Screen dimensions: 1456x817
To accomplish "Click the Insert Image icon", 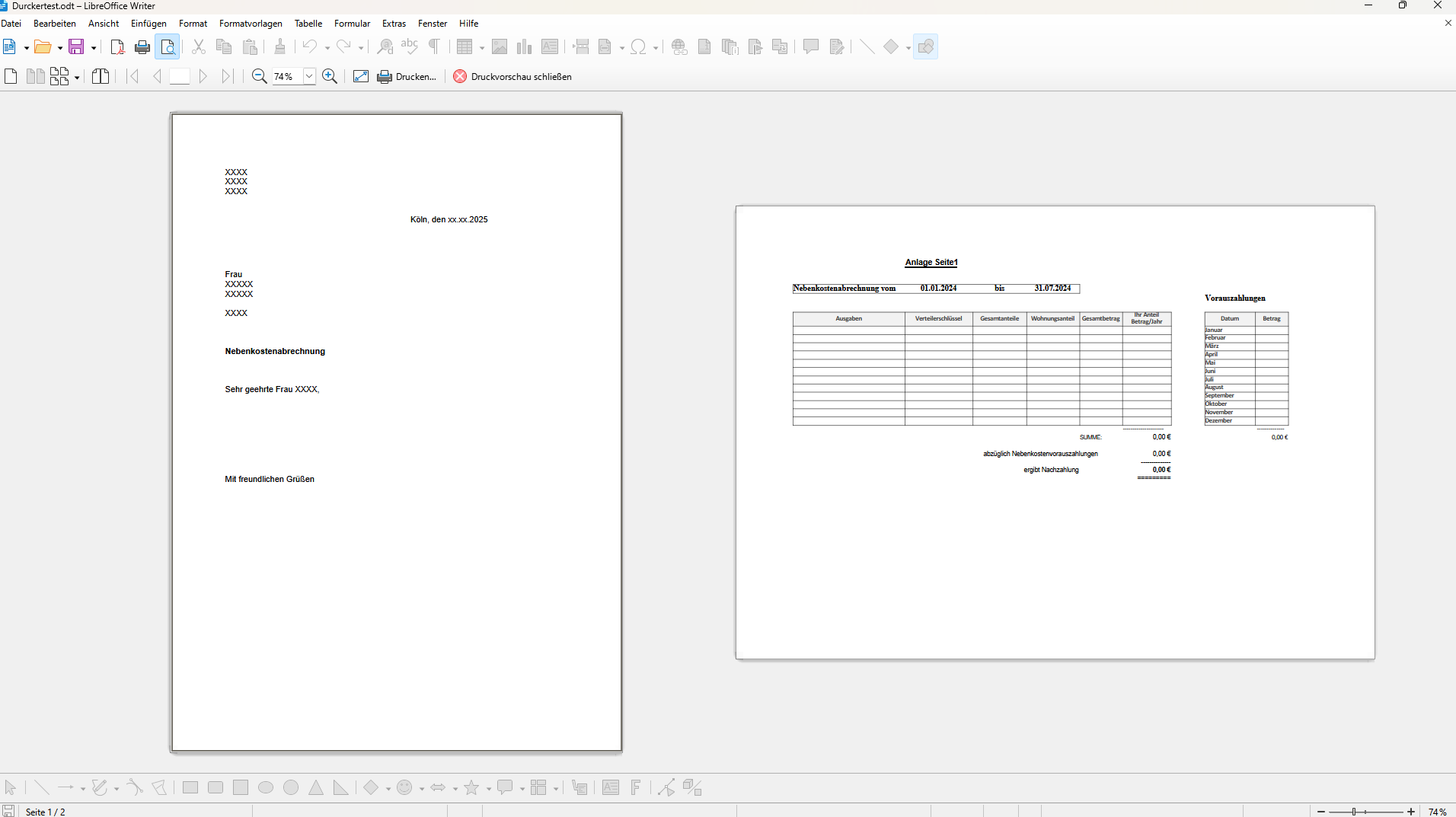I will 500,47.
